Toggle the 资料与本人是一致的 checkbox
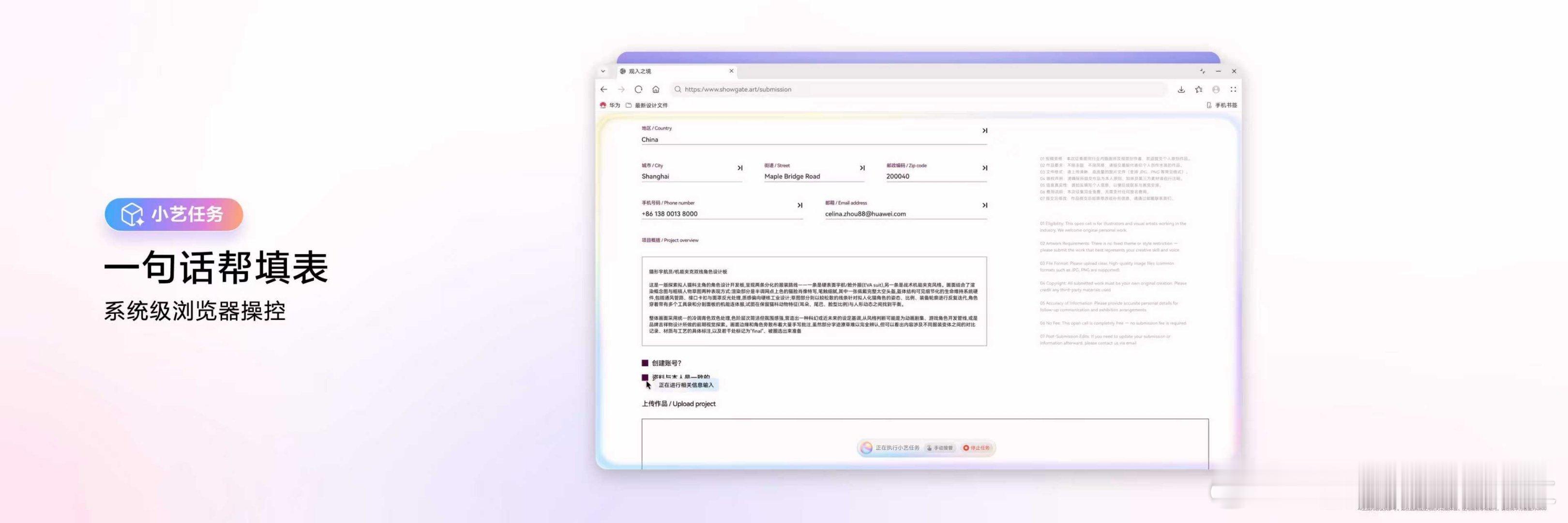 tap(645, 378)
